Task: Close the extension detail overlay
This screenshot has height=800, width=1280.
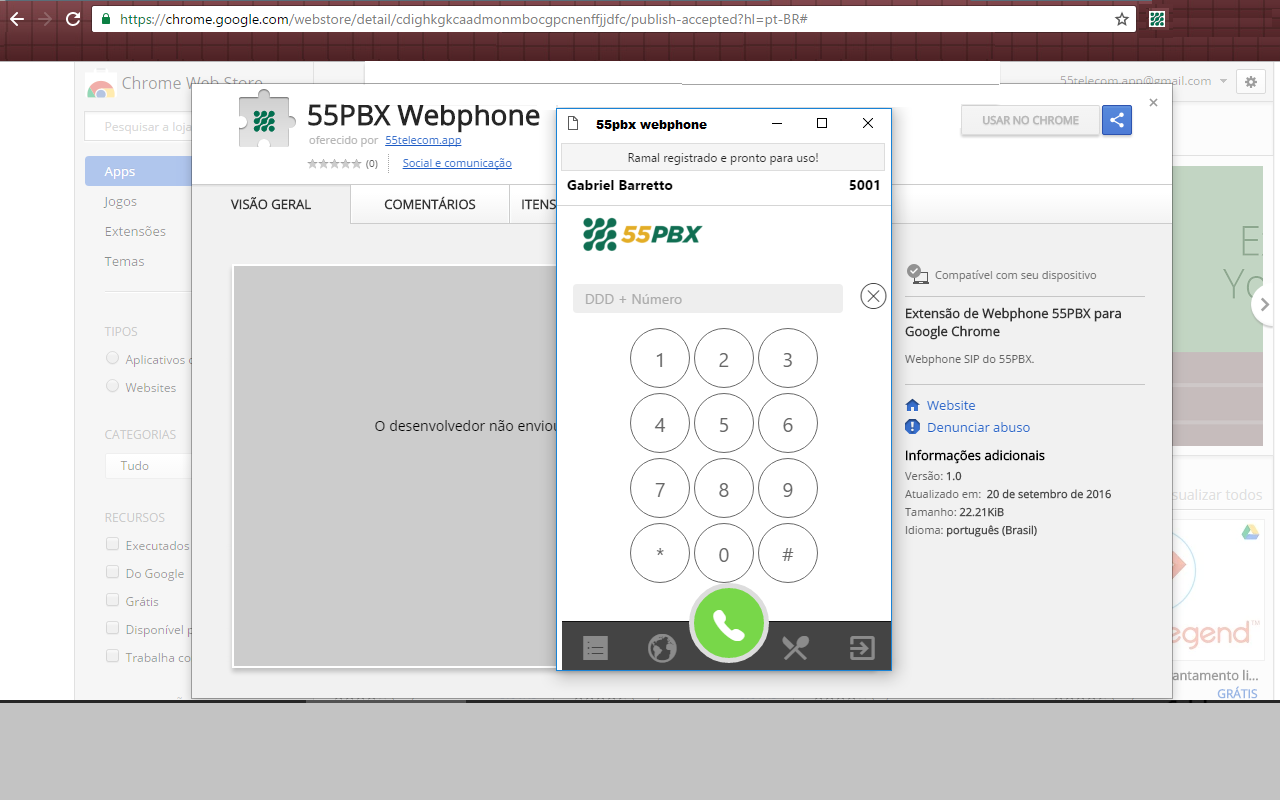Action: [1153, 103]
